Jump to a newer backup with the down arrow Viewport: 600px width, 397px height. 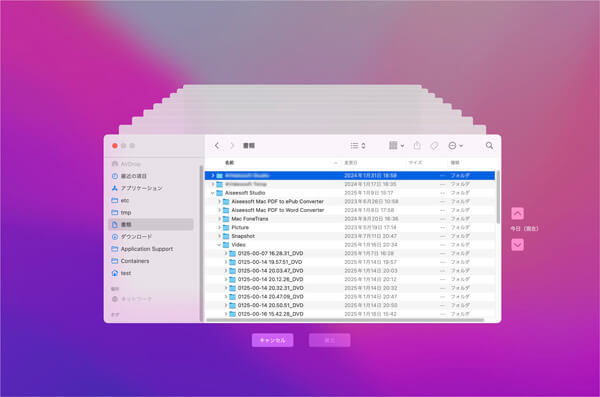pyautogui.click(x=517, y=245)
